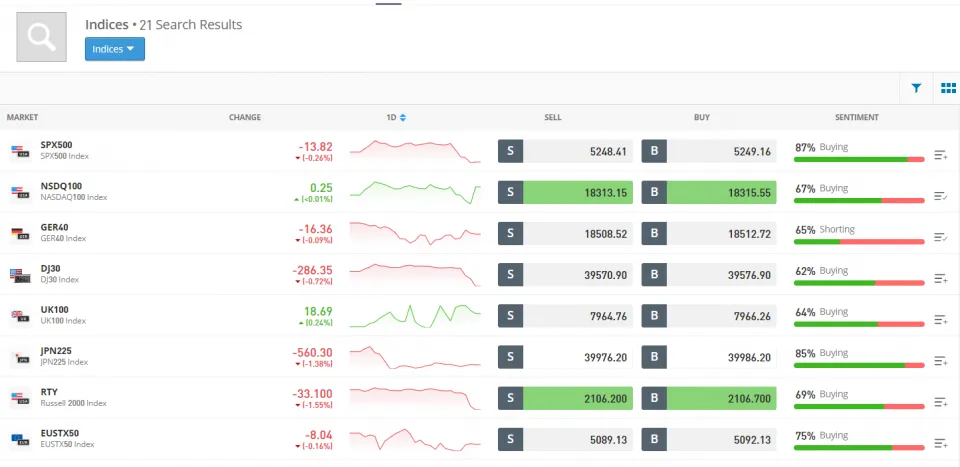Open the RTY Russell 2000 name

pyautogui.click(x=73, y=403)
